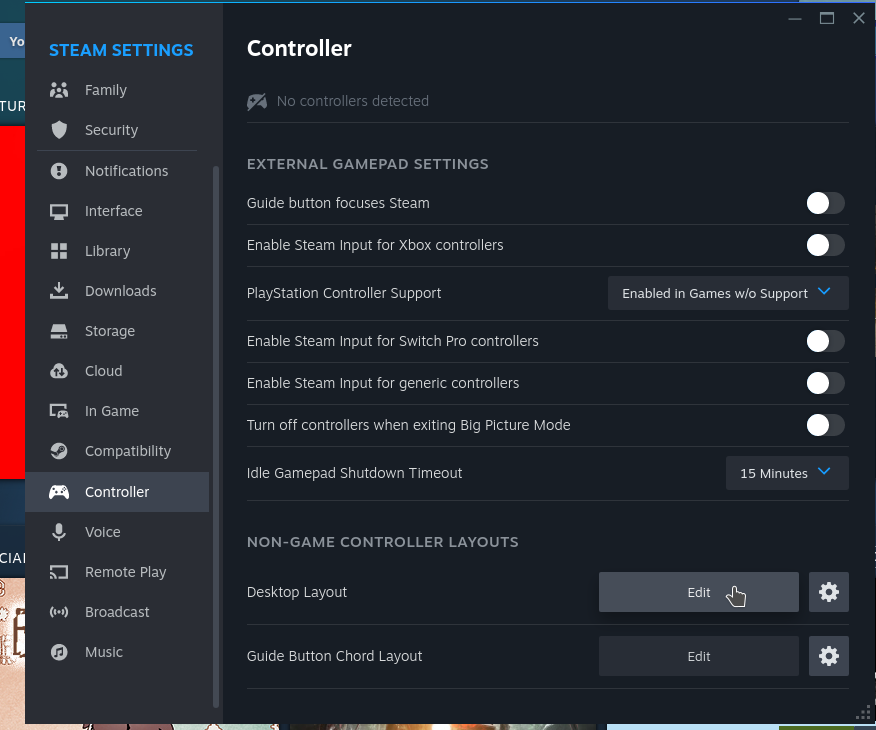Click the Music note icon
Viewport: 876px width, 730px height.
tap(59, 652)
